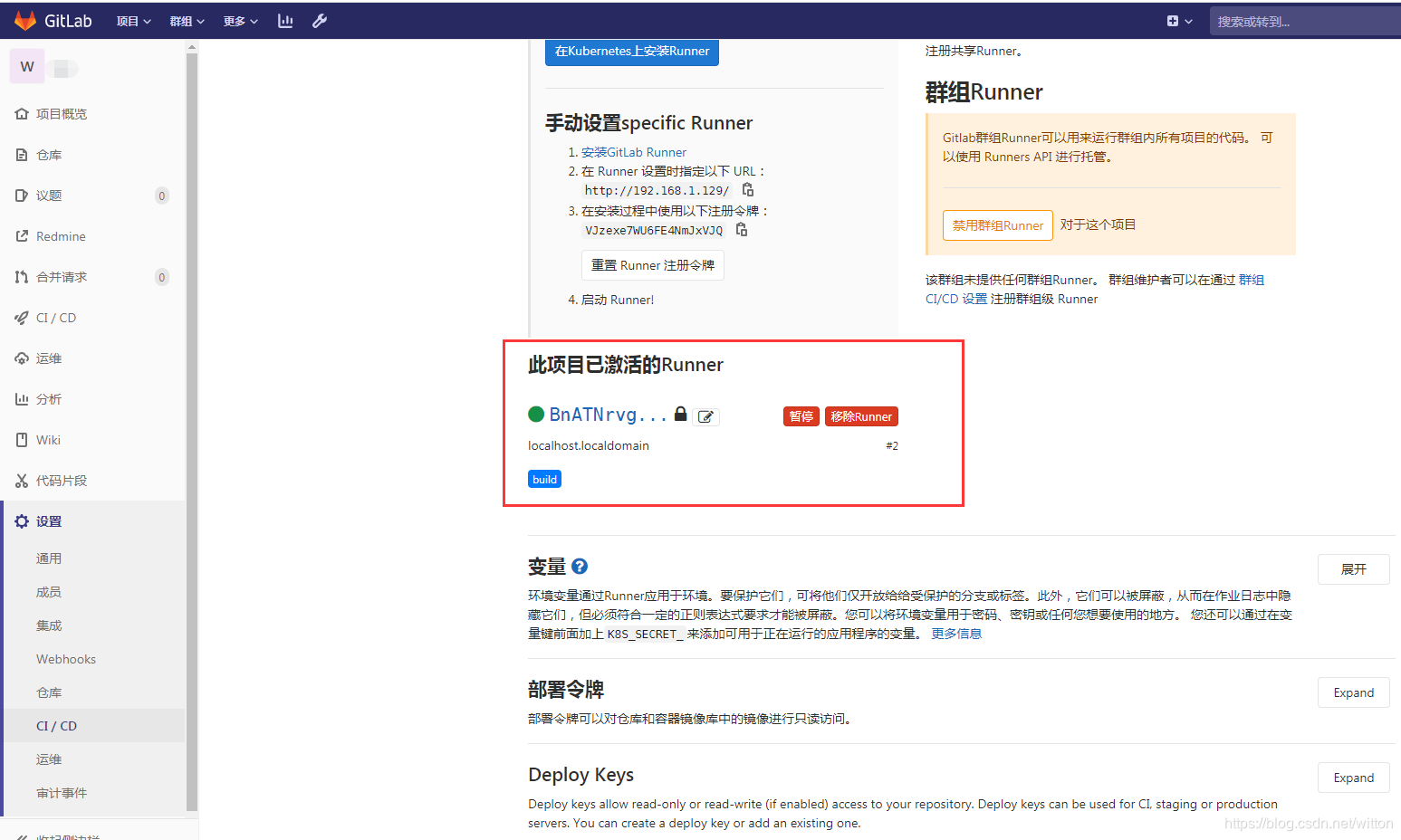This screenshot has width=1401, height=840.
Task: Focus the 搜索或转到 search field
Action: (x=1305, y=21)
